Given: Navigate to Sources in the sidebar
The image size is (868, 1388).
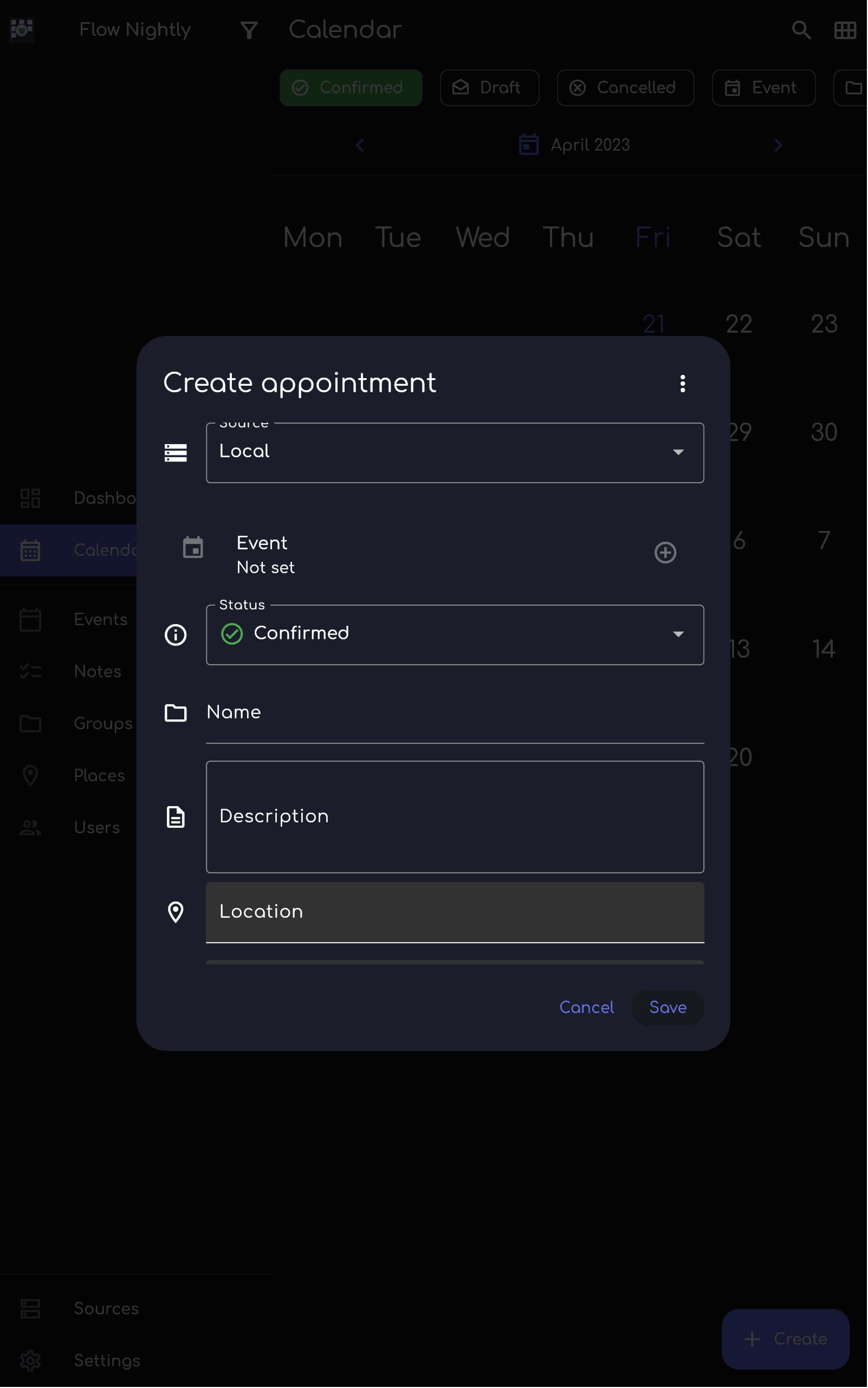Looking at the screenshot, I should 106,1308.
